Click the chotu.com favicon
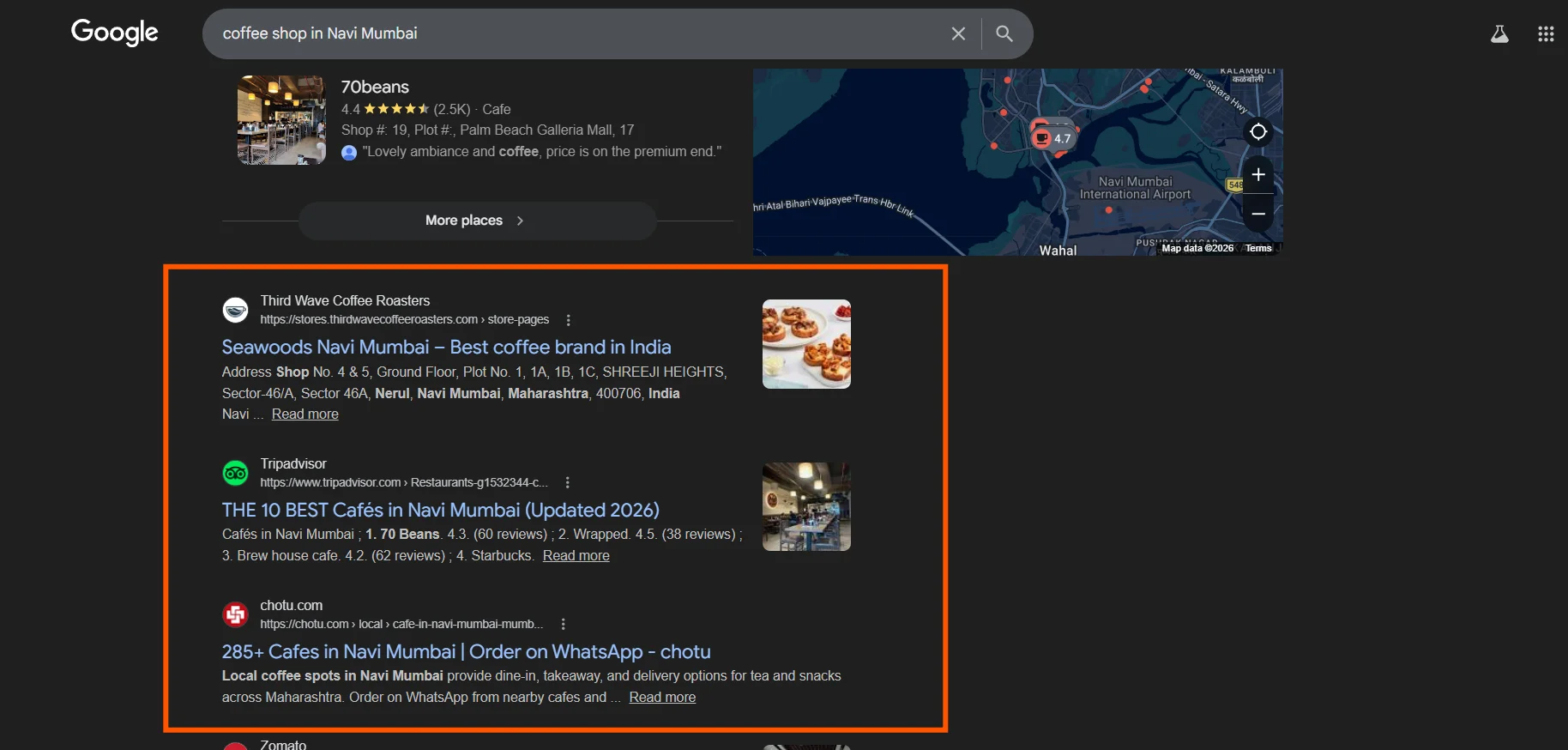The image size is (1568, 750). click(x=235, y=614)
